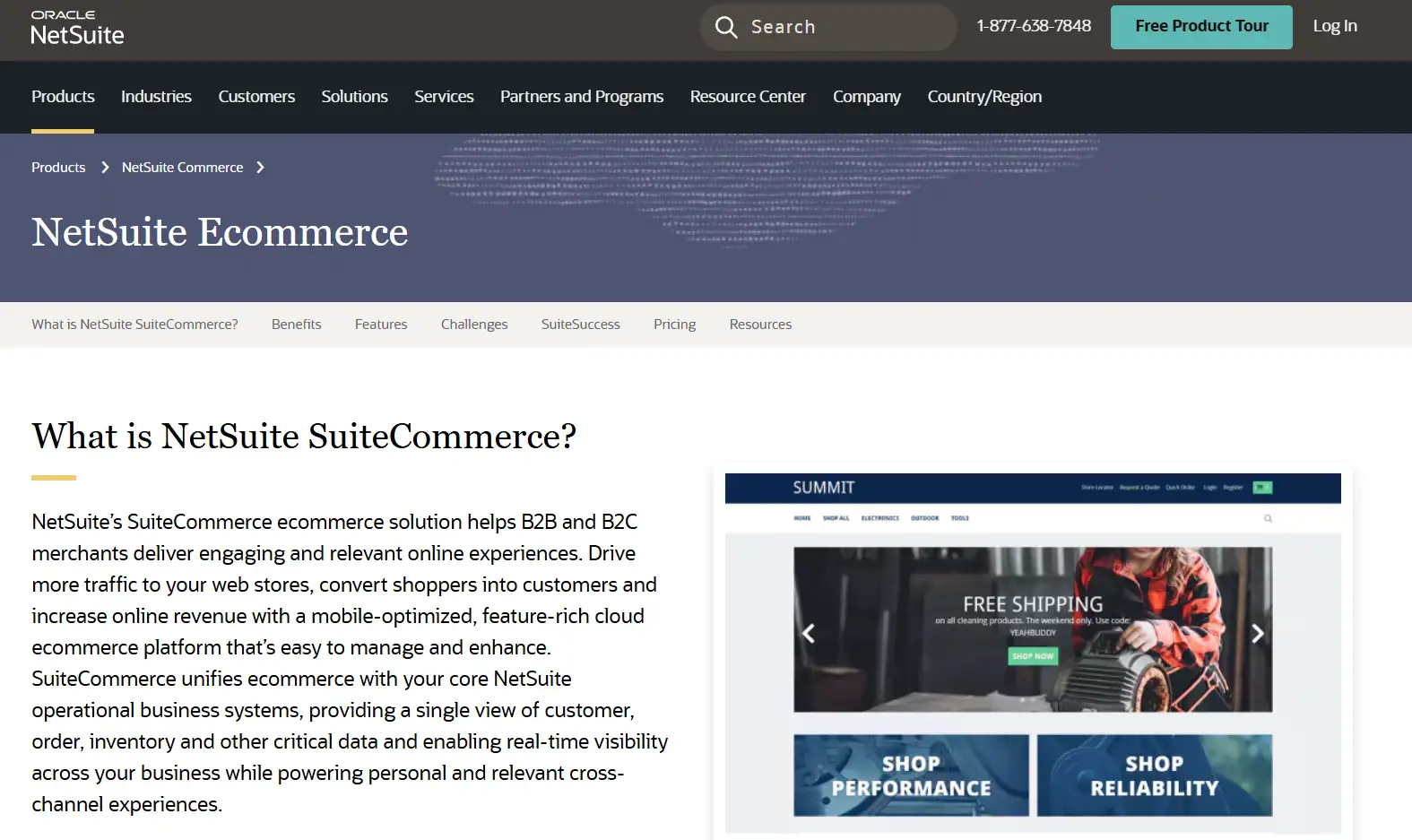This screenshot has width=1412, height=840.
Task: Click the search magnifier icon
Action: [726, 27]
